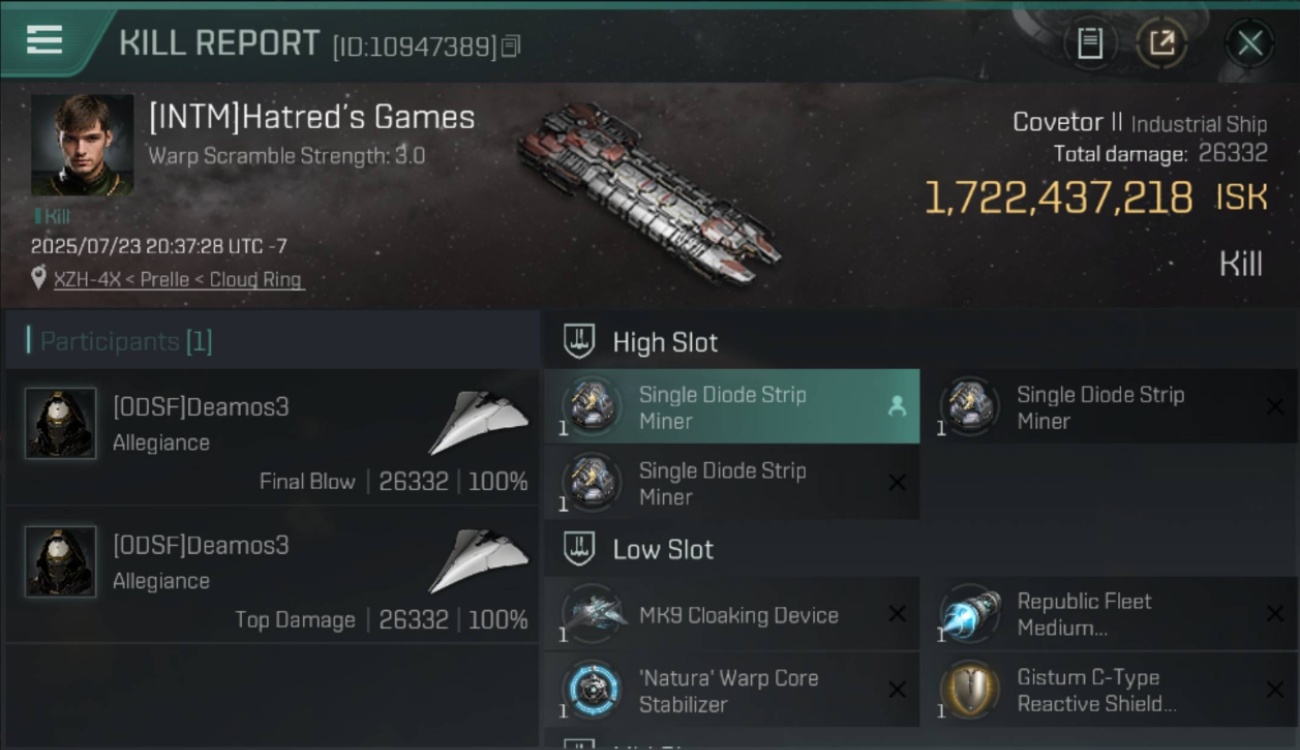Viewport: 1300px width, 750px height.
Task: Toggle X mark on Republic Fleet Medium item
Action: tap(1275, 614)
